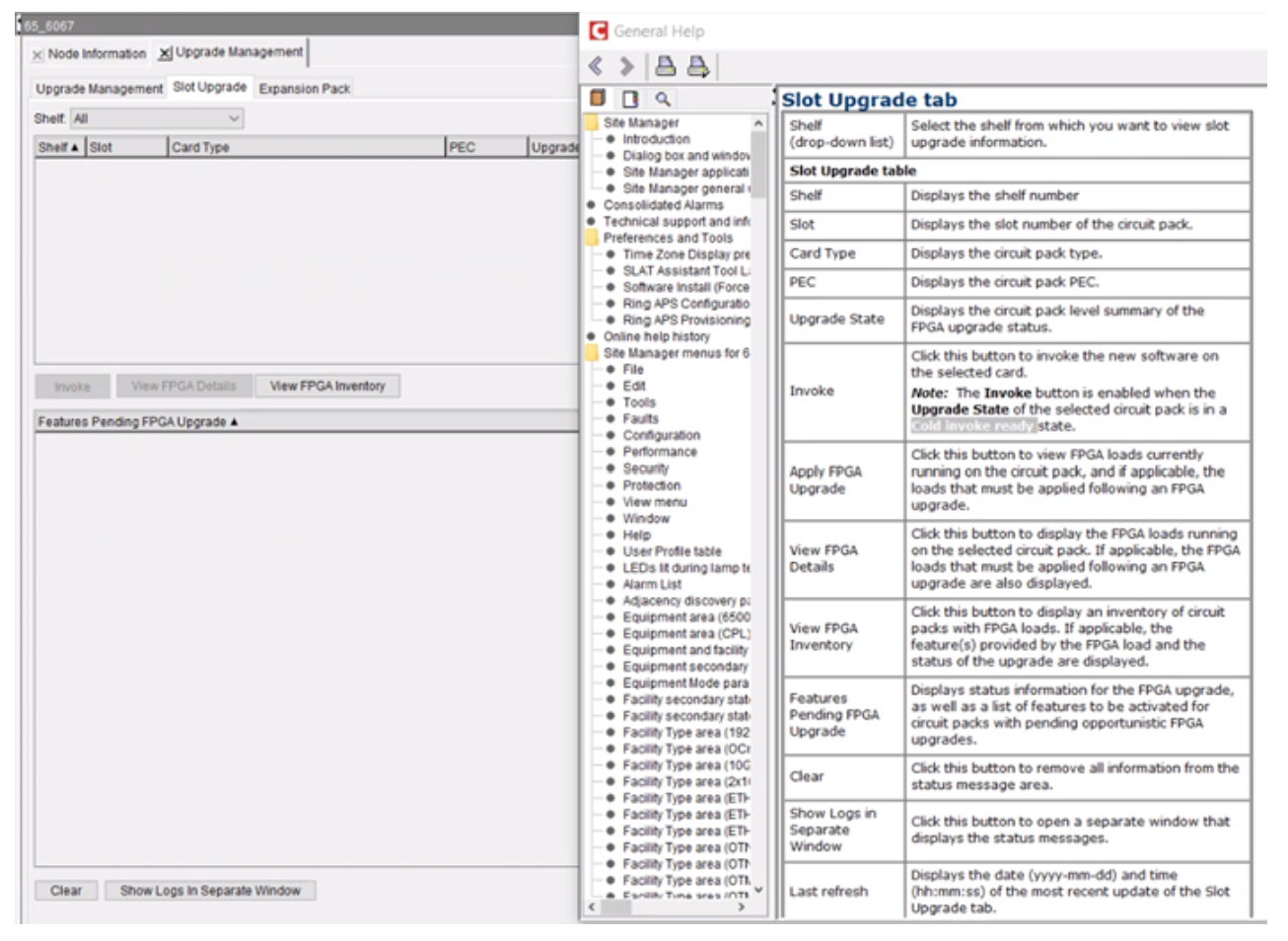Click the View FPGA Inventory button

click(x=327, y=386)
